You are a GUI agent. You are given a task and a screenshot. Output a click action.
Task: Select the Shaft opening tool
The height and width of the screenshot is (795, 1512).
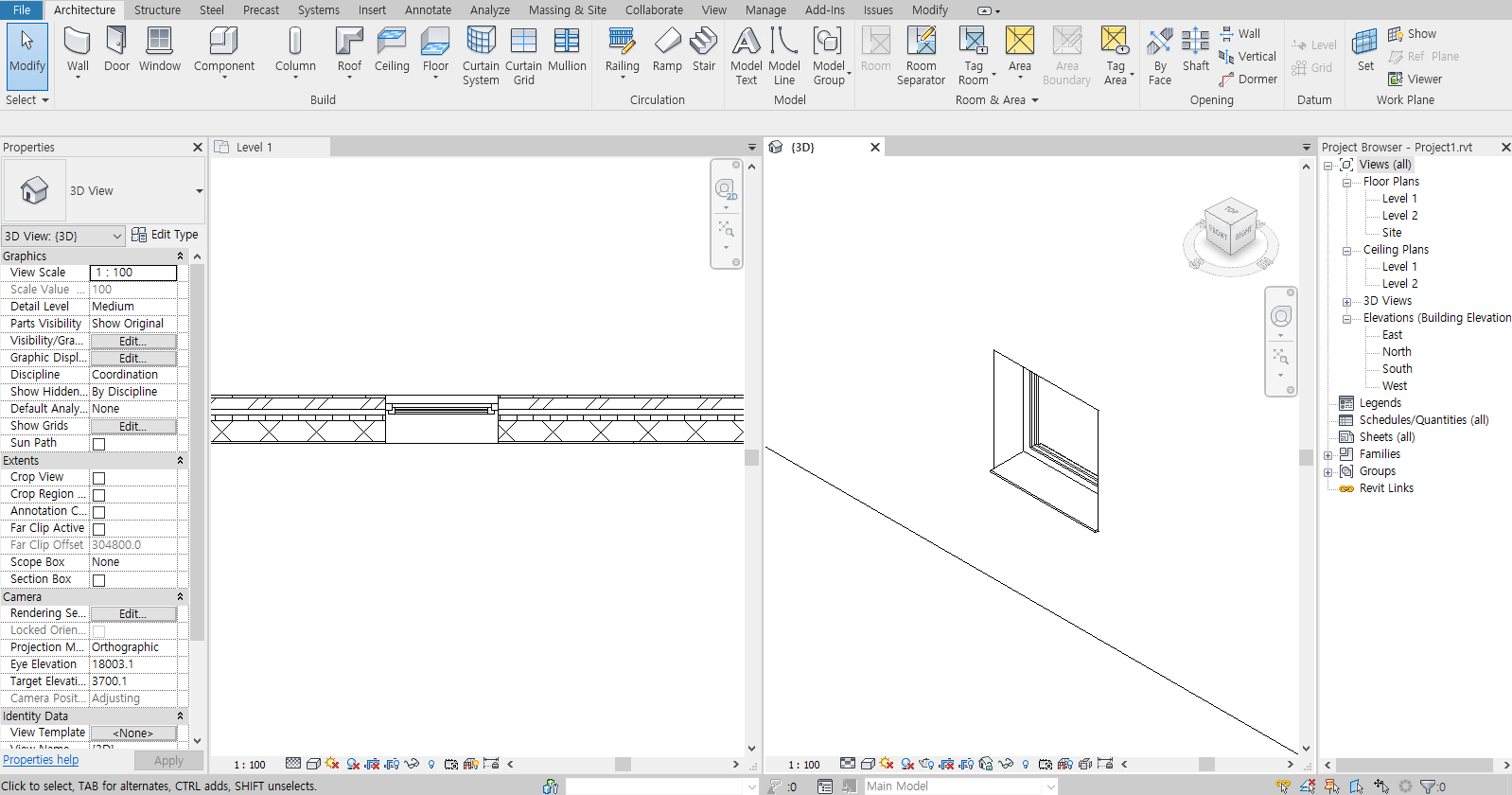pos(1196,49)
